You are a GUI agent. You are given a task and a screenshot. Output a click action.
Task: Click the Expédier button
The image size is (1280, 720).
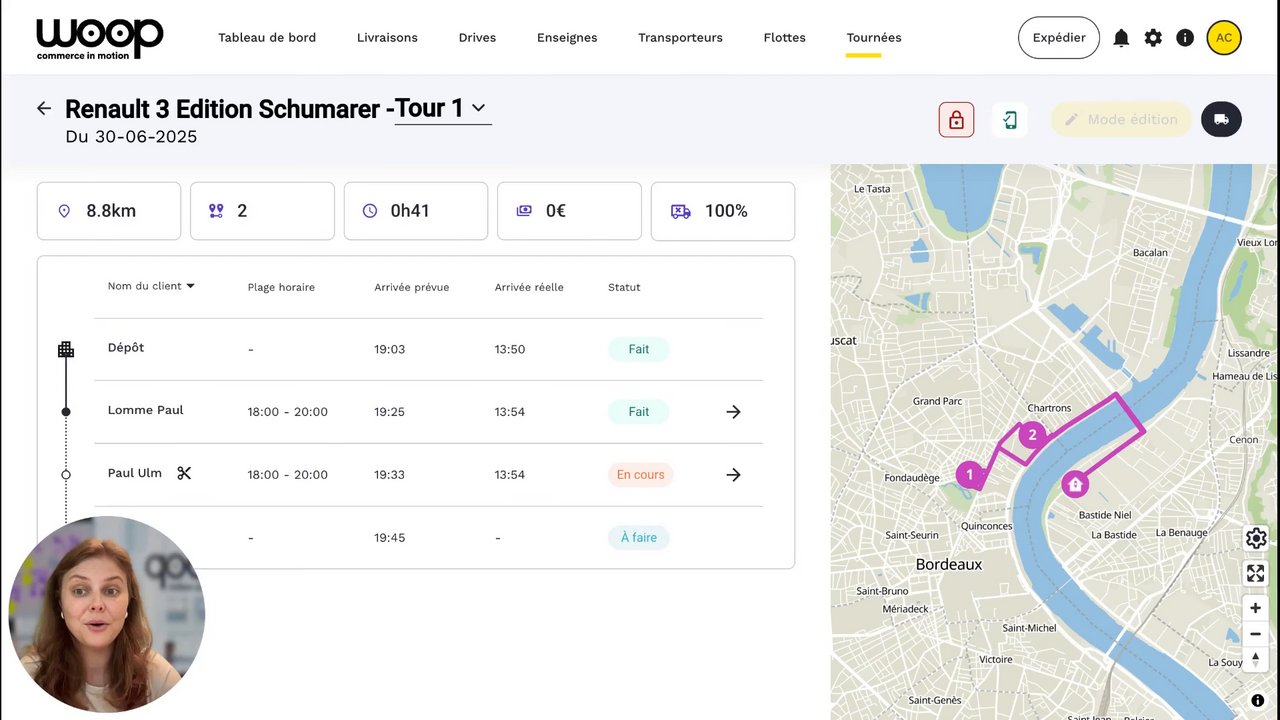tap(1059, 38)
